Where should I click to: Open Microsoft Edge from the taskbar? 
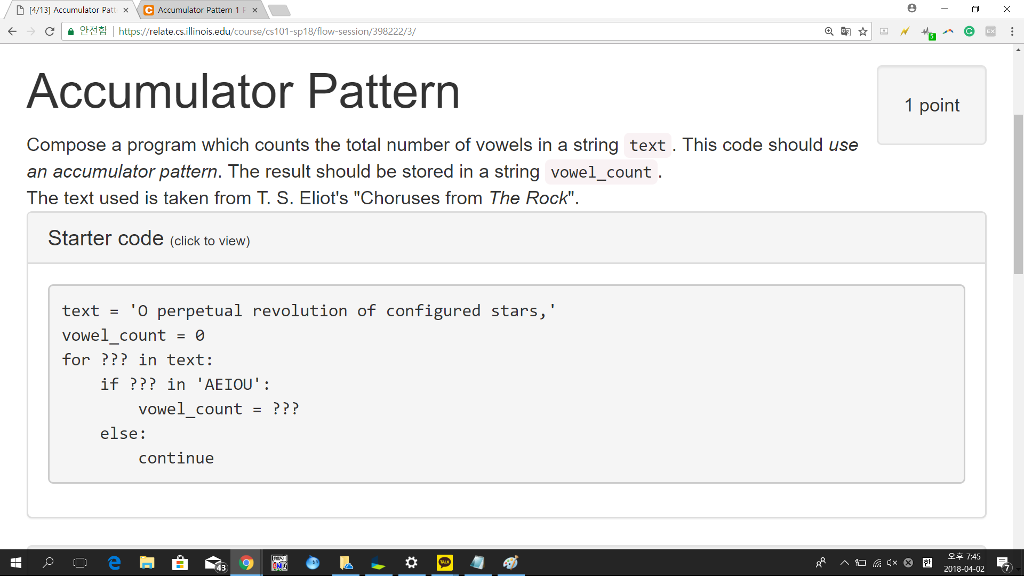114,563
